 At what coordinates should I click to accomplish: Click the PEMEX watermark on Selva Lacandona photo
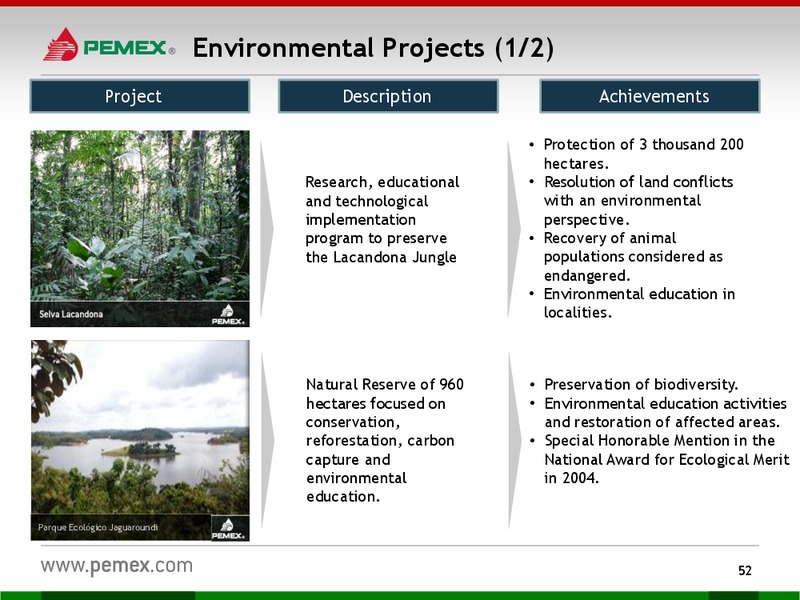tap(228, 314)
